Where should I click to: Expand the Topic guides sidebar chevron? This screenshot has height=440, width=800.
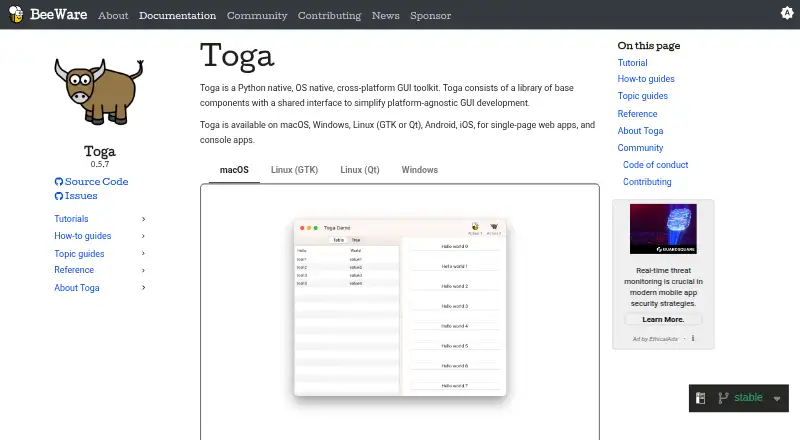(143, 254)
